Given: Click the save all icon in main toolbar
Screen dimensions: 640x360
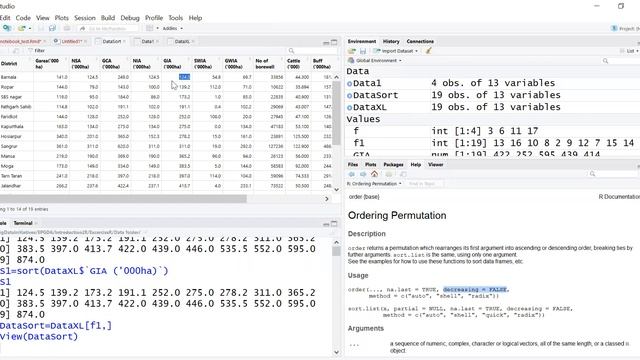Looking at the screenshot, I should click(x=52, y=28).
